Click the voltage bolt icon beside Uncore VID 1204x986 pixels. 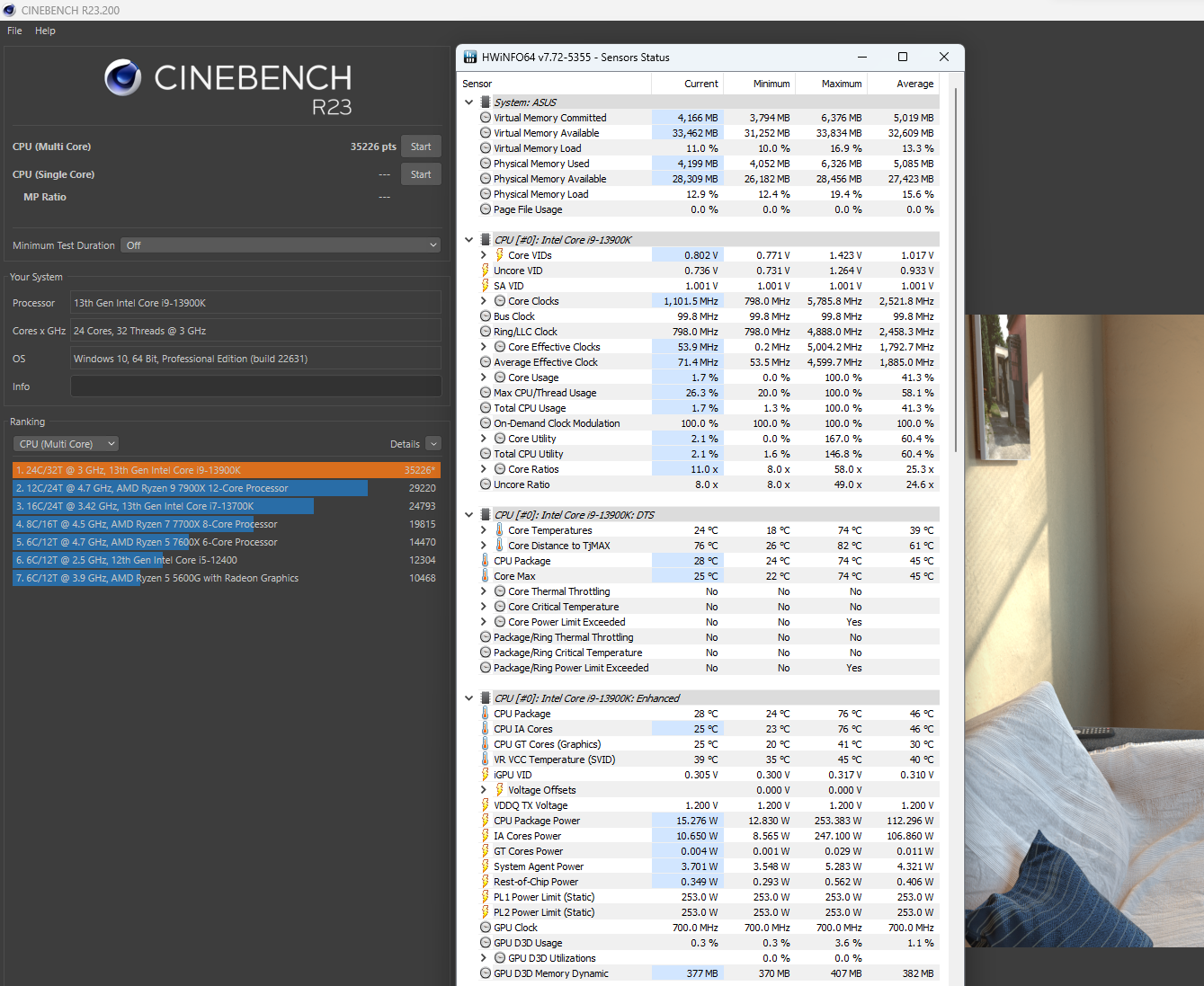click(x=486, y=271)
